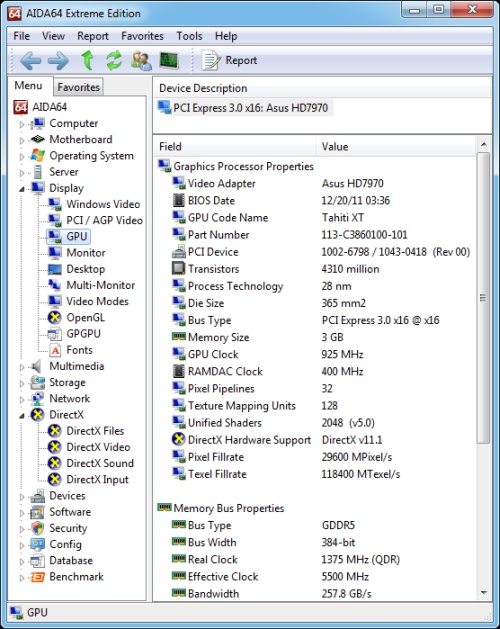Click the Report toolbar button

click(229, 61)
